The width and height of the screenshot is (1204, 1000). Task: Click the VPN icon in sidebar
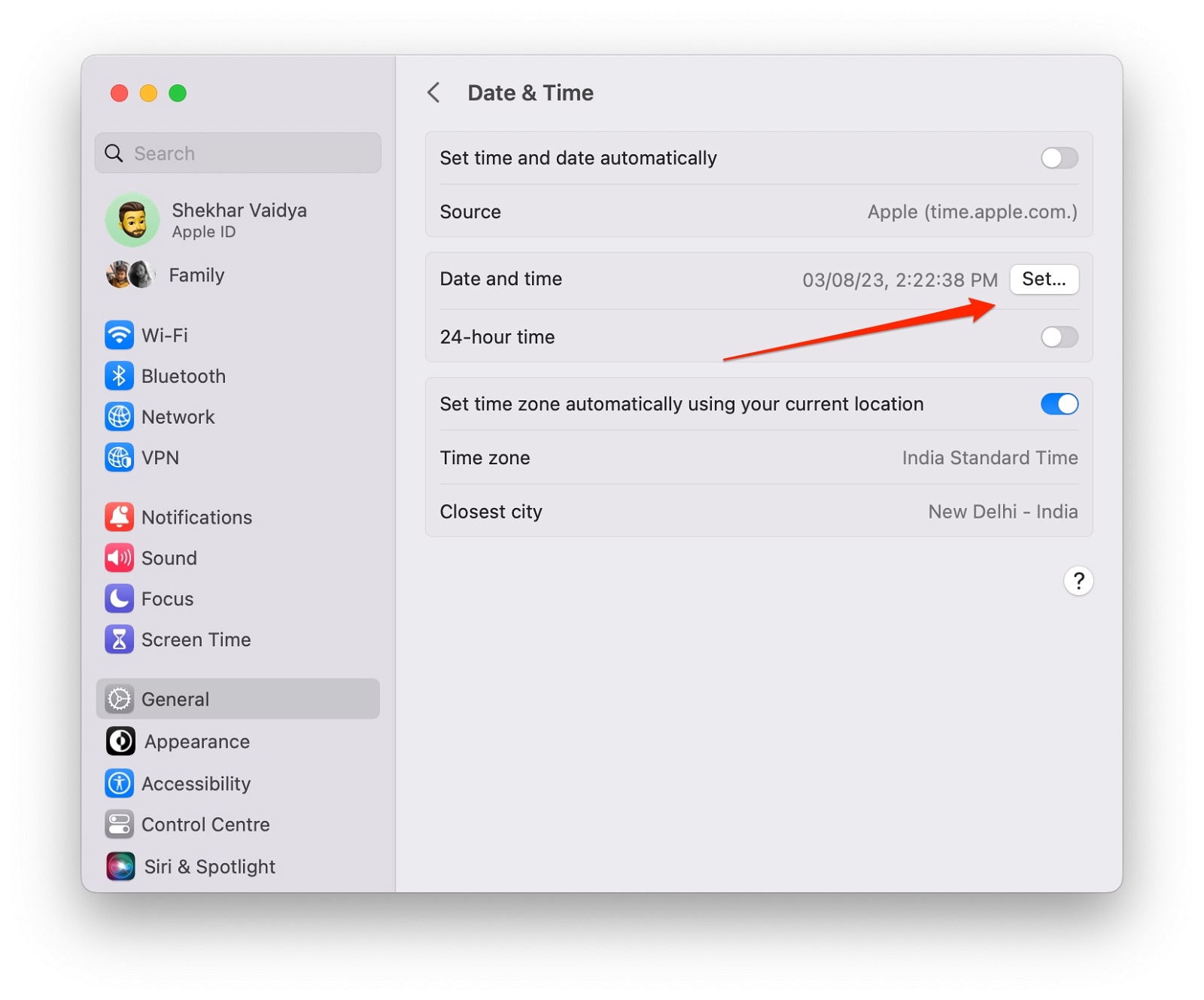coord(119,457)
